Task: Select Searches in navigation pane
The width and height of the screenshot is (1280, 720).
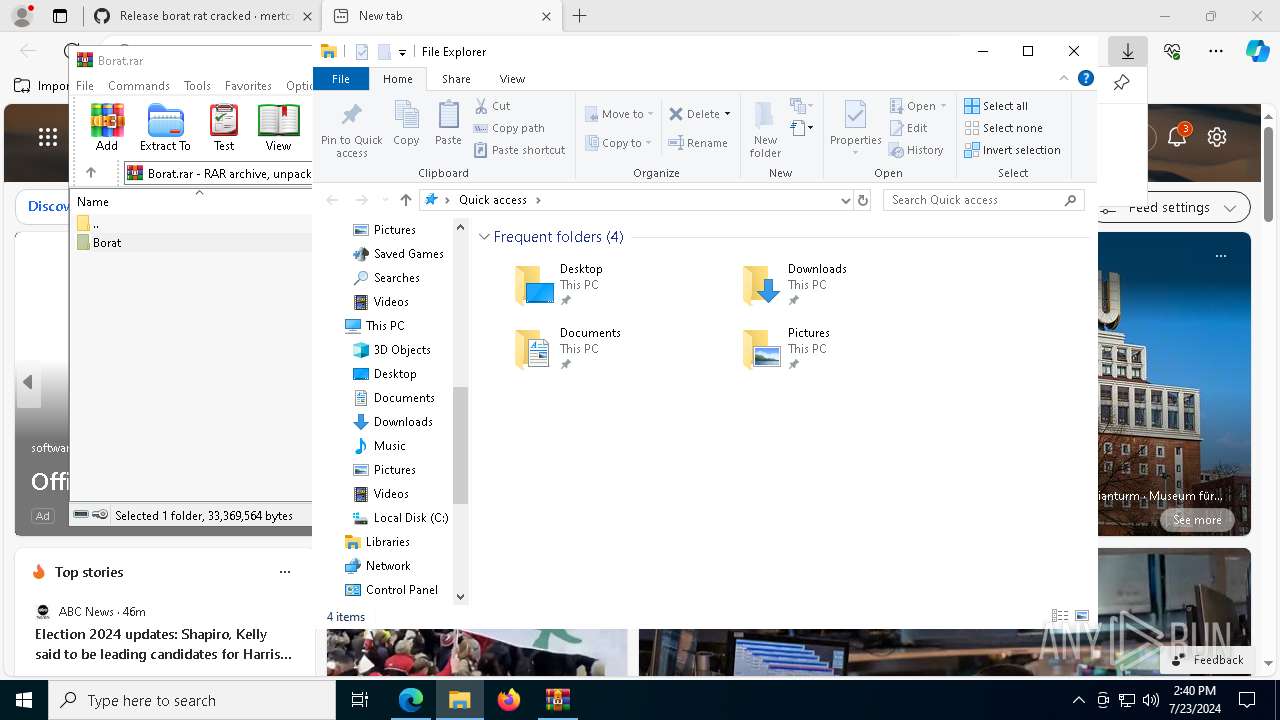Action: click(387, 278)
